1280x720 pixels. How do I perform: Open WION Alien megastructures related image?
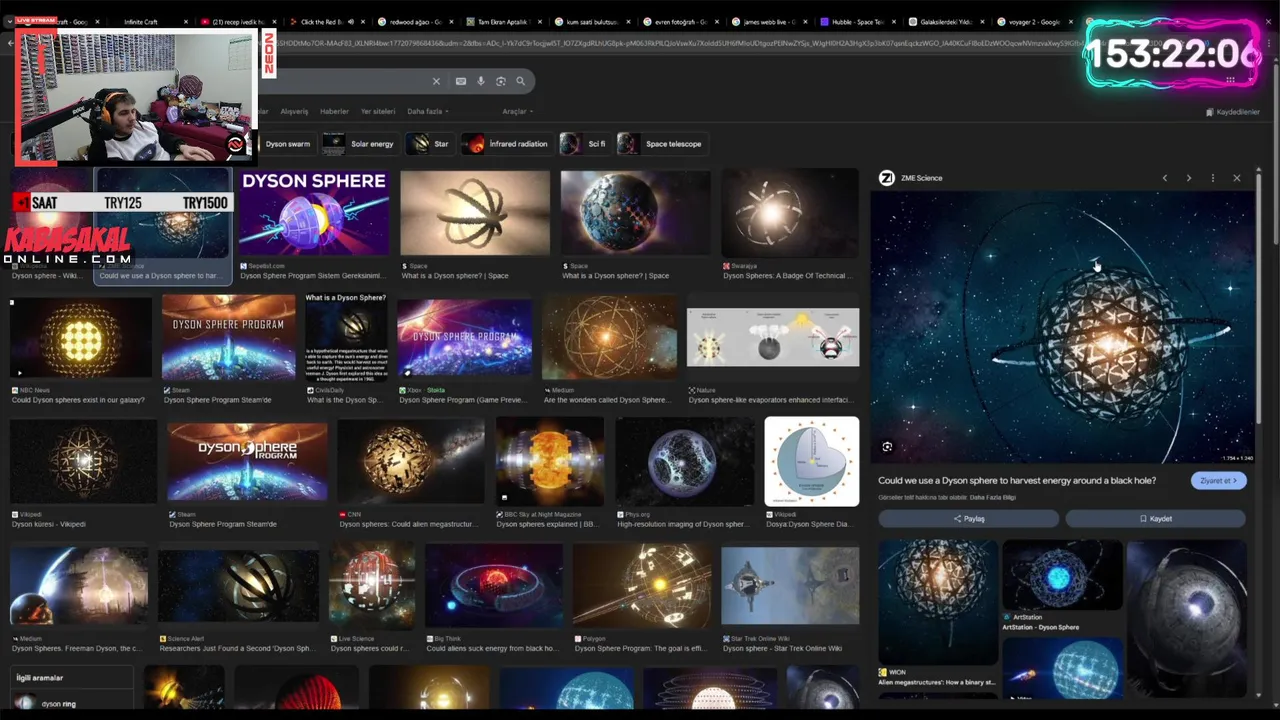[x=938, y=603]
